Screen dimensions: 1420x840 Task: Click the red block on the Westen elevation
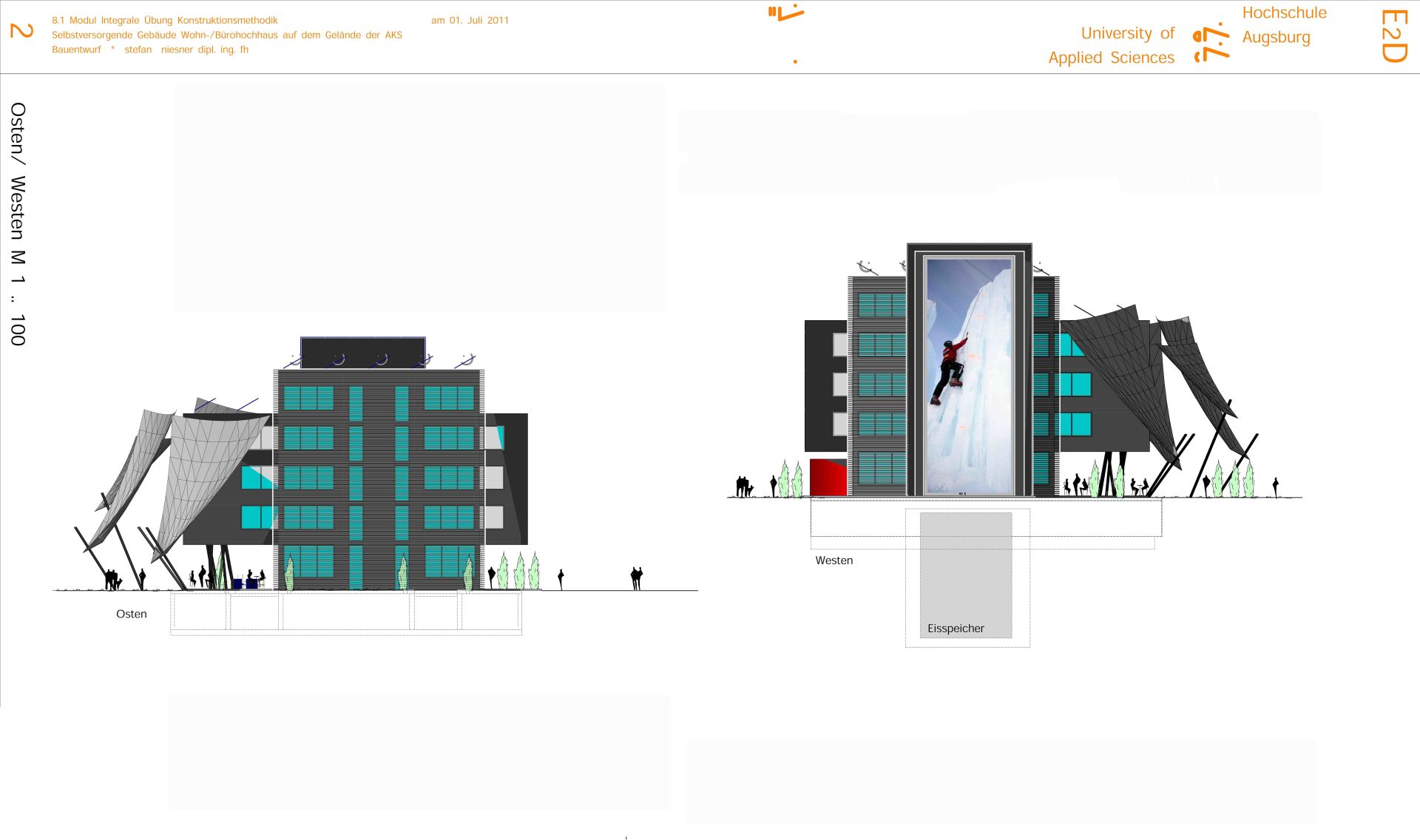coord(828,477)
